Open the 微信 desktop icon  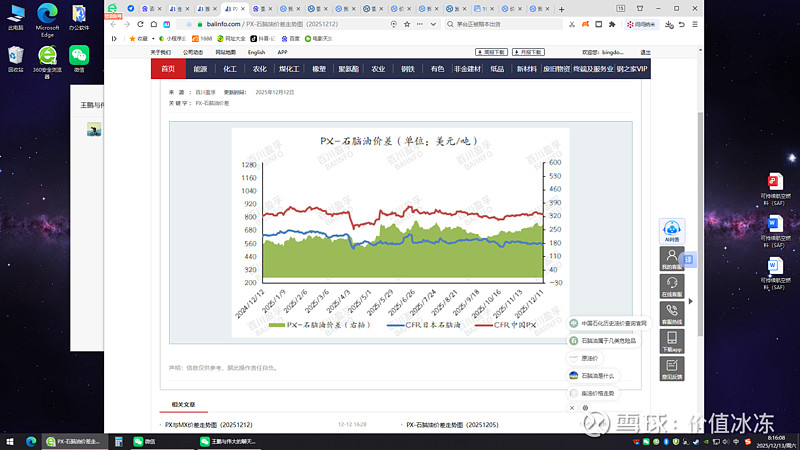[x=78, y=59]
